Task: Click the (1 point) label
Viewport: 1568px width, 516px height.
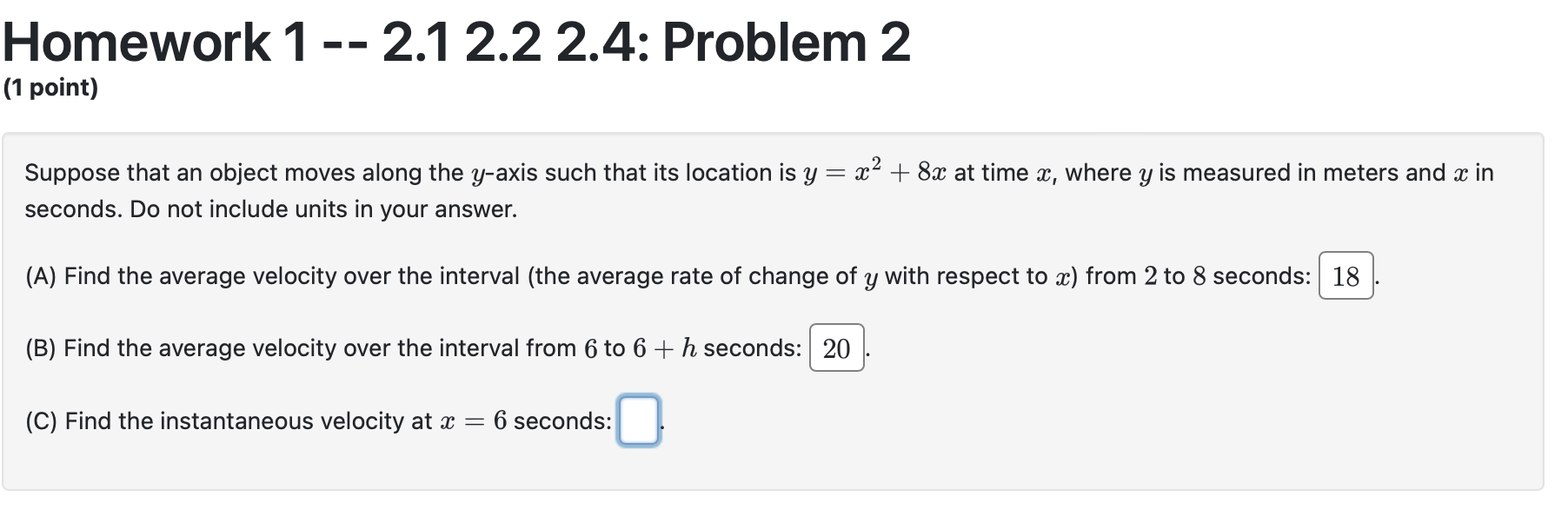Action: (x=52, y=89)
